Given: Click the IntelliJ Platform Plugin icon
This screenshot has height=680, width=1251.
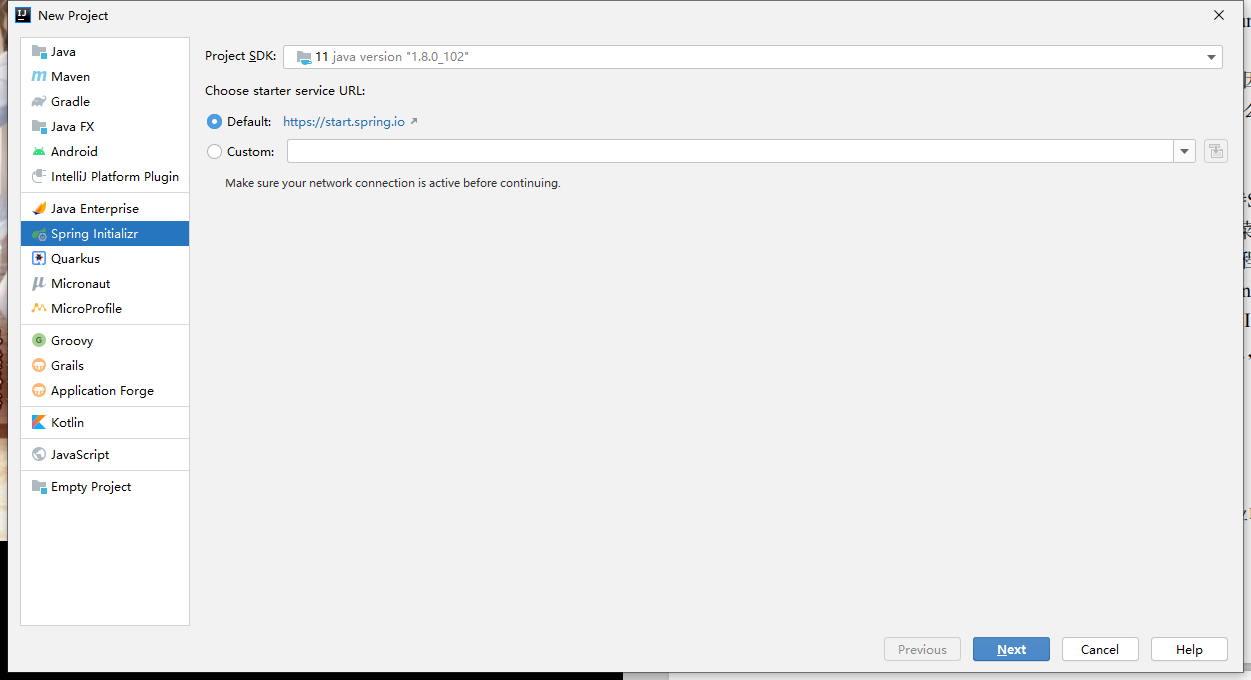Looking at the screenshot, I should pyautogui.click(x=39, y=177).
